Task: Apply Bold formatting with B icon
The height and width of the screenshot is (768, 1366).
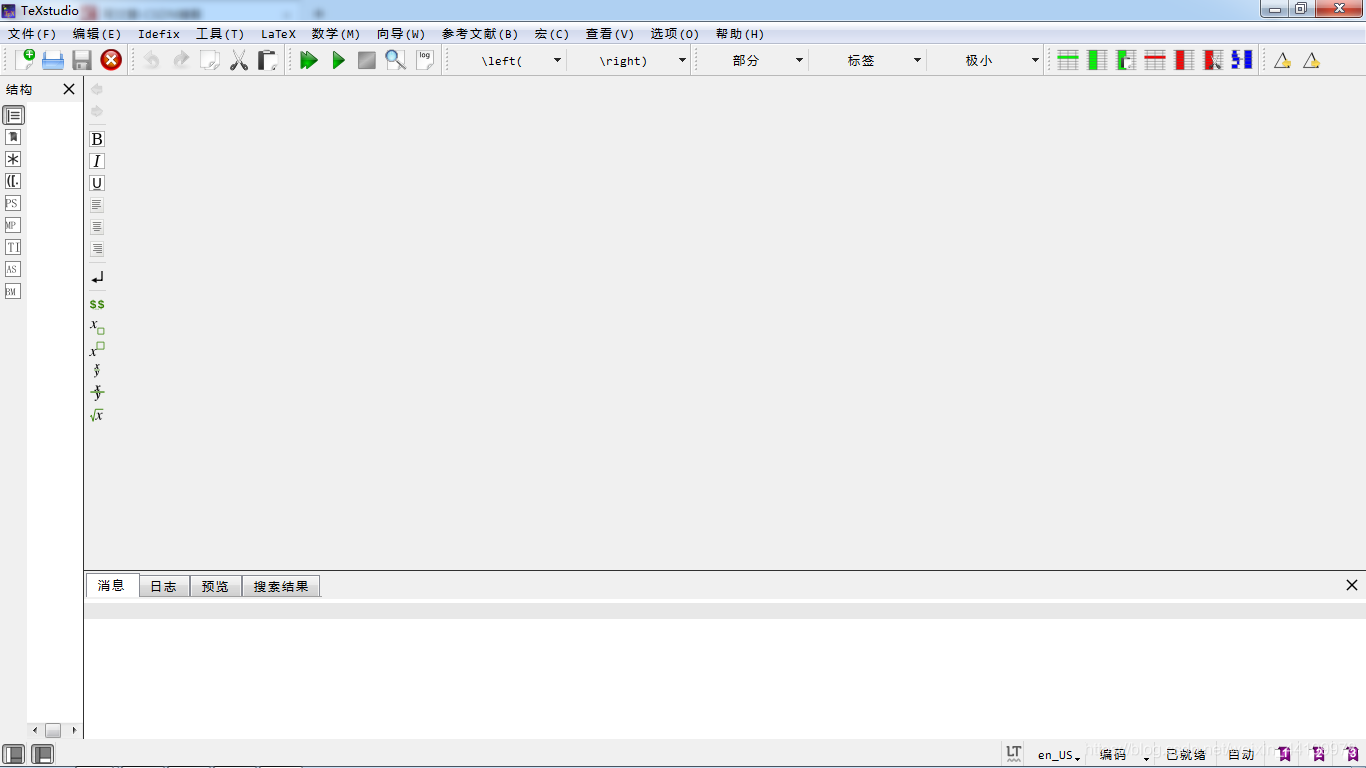Action: tap(97, 139)
